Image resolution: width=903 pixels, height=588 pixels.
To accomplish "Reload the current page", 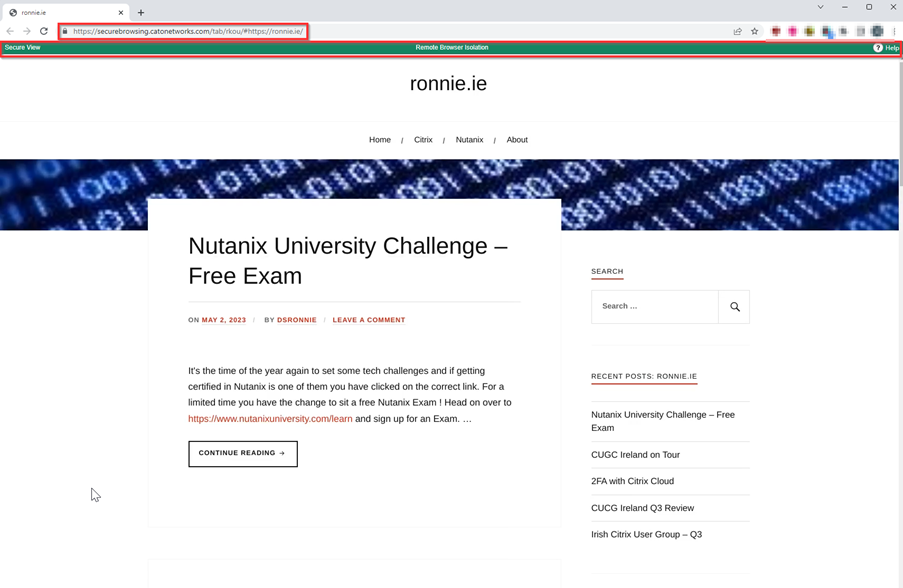I will point(44,31).
